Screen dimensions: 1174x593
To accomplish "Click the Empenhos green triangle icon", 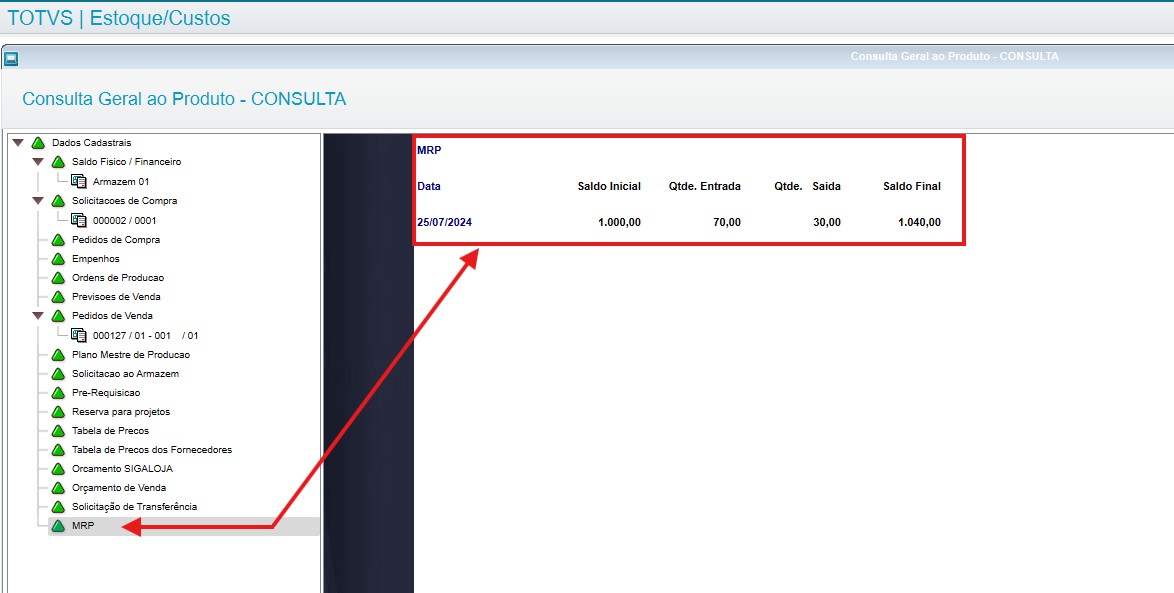I will click(58, 259).
